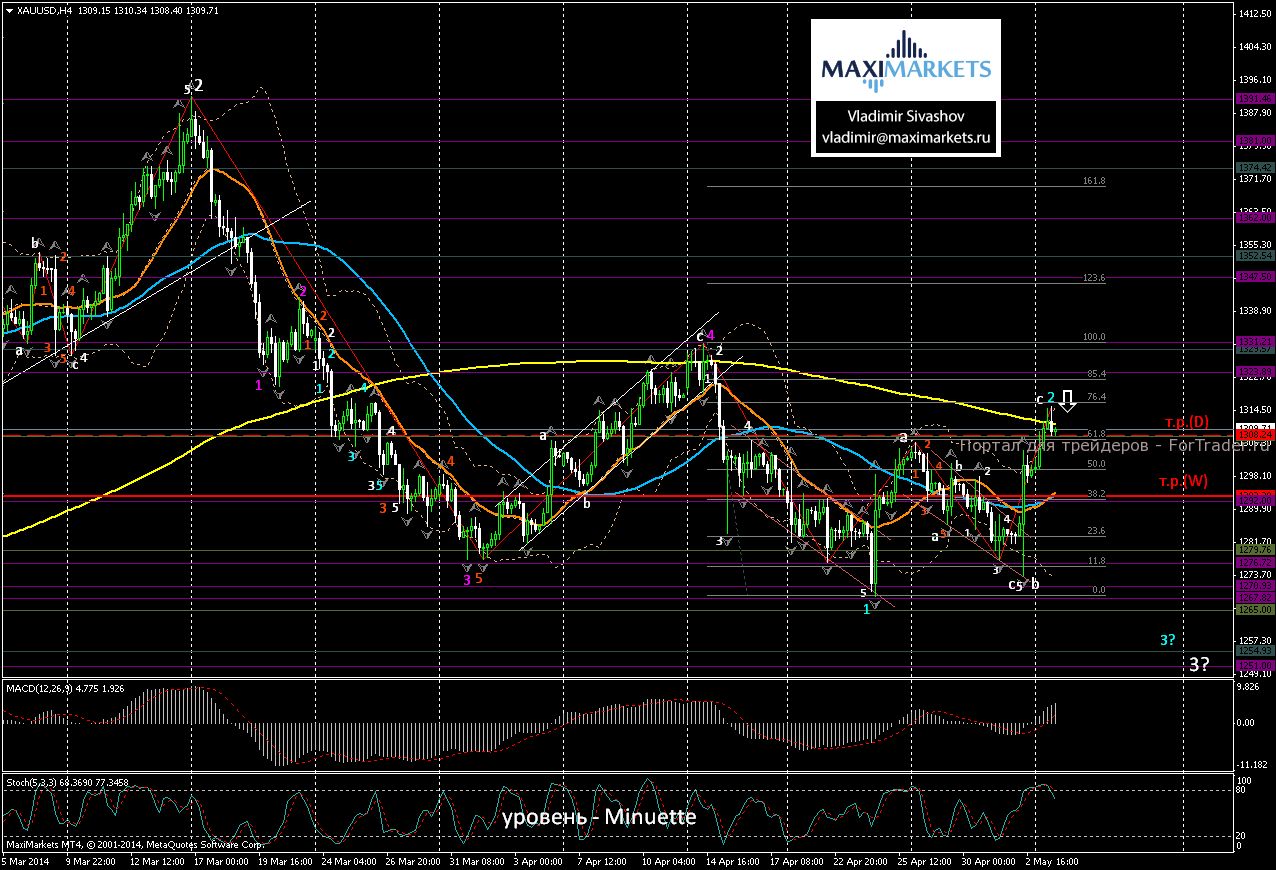Click the 'уровень - Minuette' text label
The width and height of the screenshot is (1276, 870).
coord(598,817)
